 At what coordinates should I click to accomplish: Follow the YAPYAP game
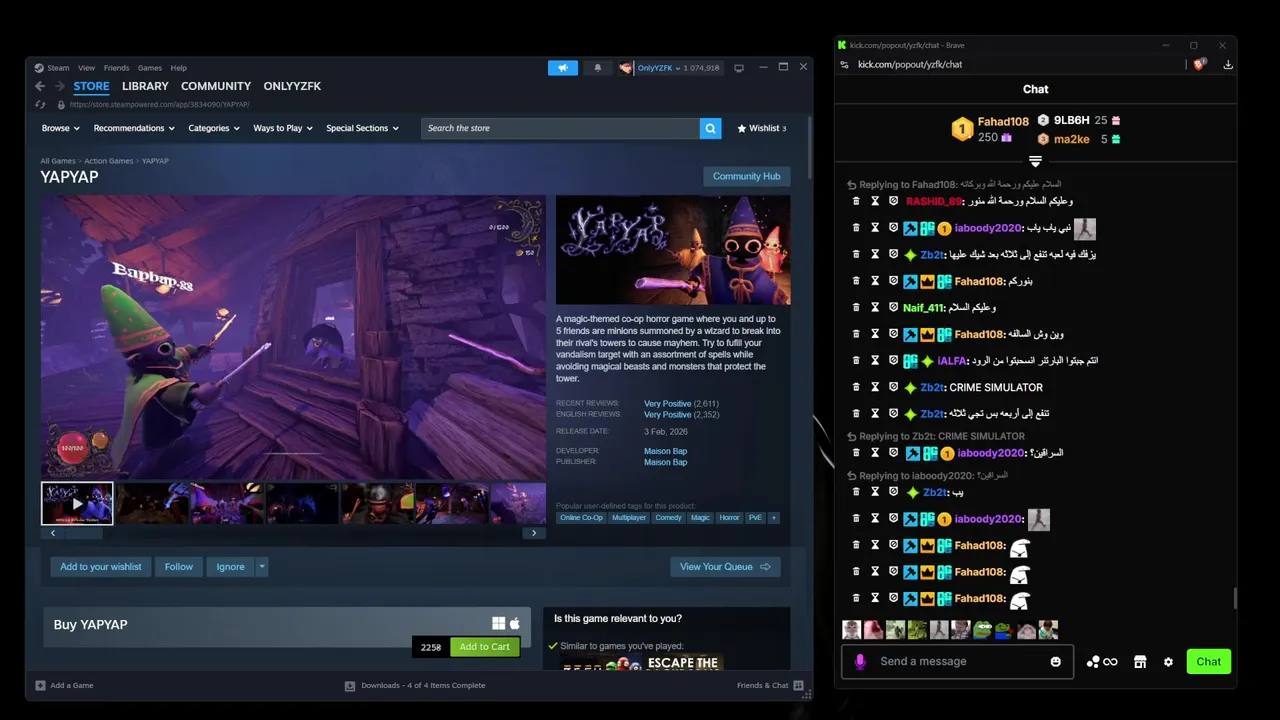coord(179,567)
